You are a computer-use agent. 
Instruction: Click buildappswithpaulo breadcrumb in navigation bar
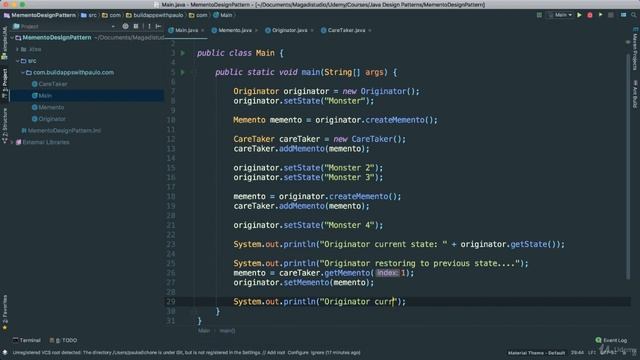(155, 15)
